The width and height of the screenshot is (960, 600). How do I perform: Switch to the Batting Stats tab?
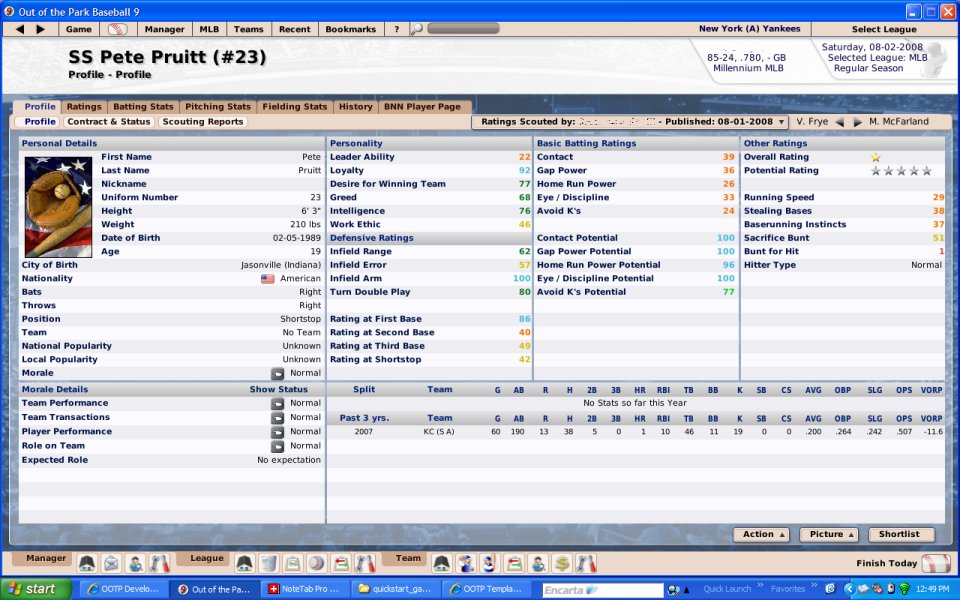click(143, 107)
